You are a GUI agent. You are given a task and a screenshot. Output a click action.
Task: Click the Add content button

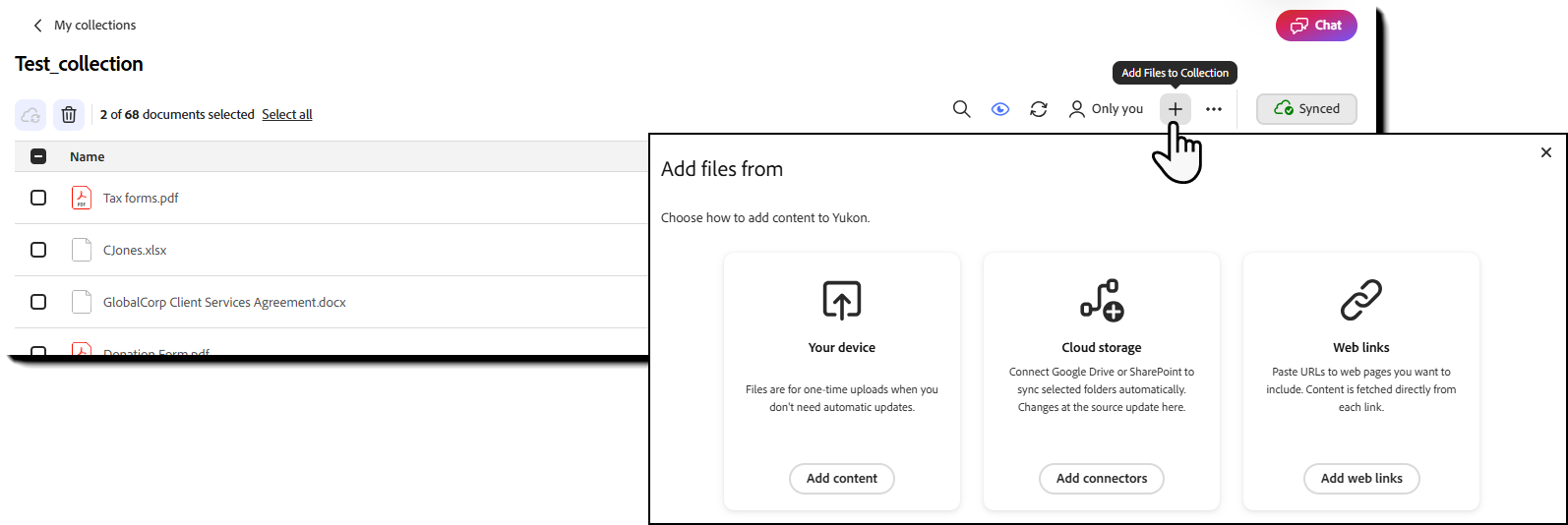coord(842,479)
